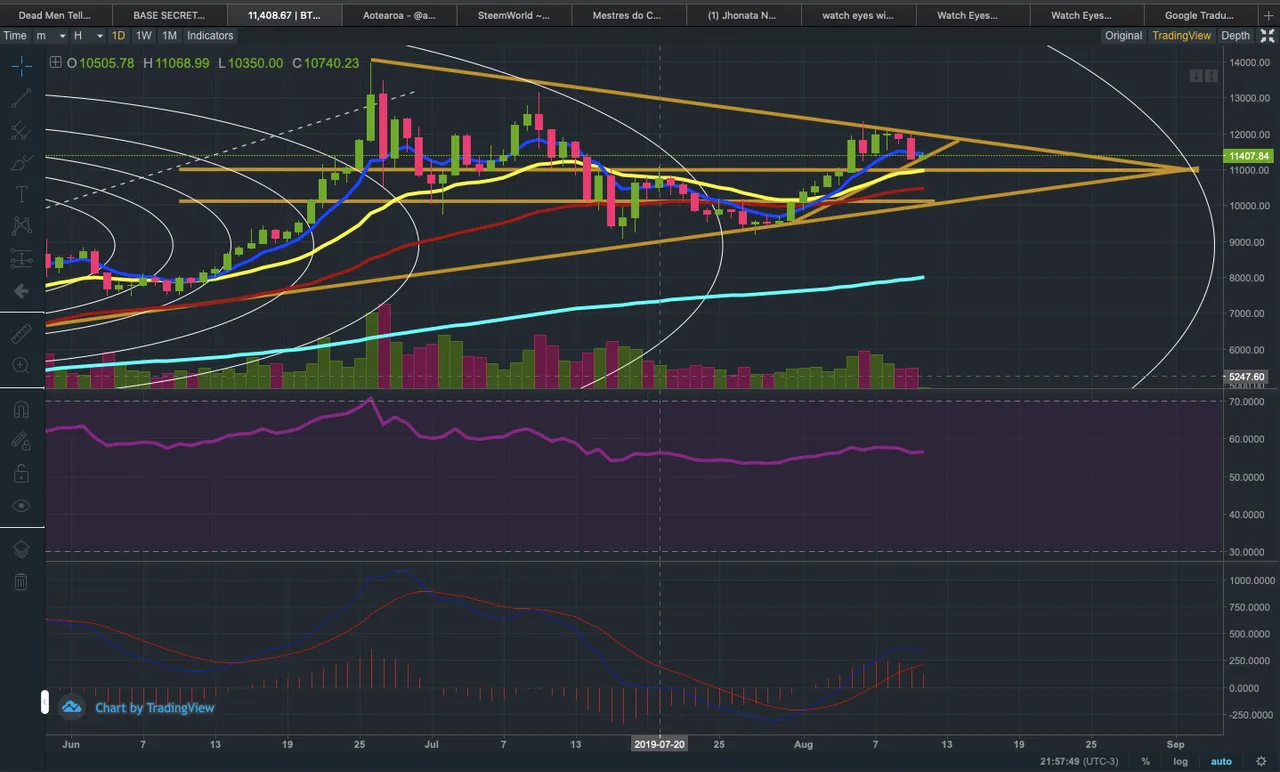Select the 1M timeframe

169,35
